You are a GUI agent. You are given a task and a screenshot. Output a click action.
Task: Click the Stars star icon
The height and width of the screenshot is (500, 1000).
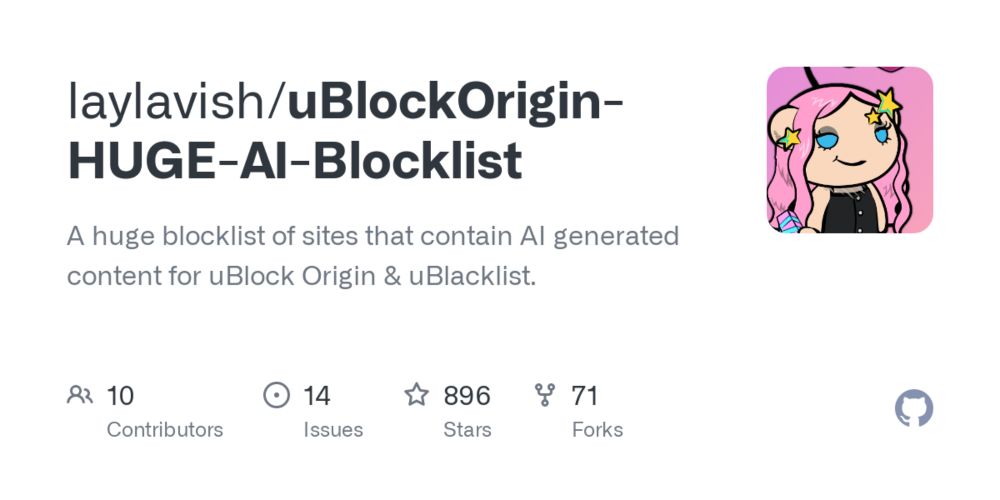point(416,395)
